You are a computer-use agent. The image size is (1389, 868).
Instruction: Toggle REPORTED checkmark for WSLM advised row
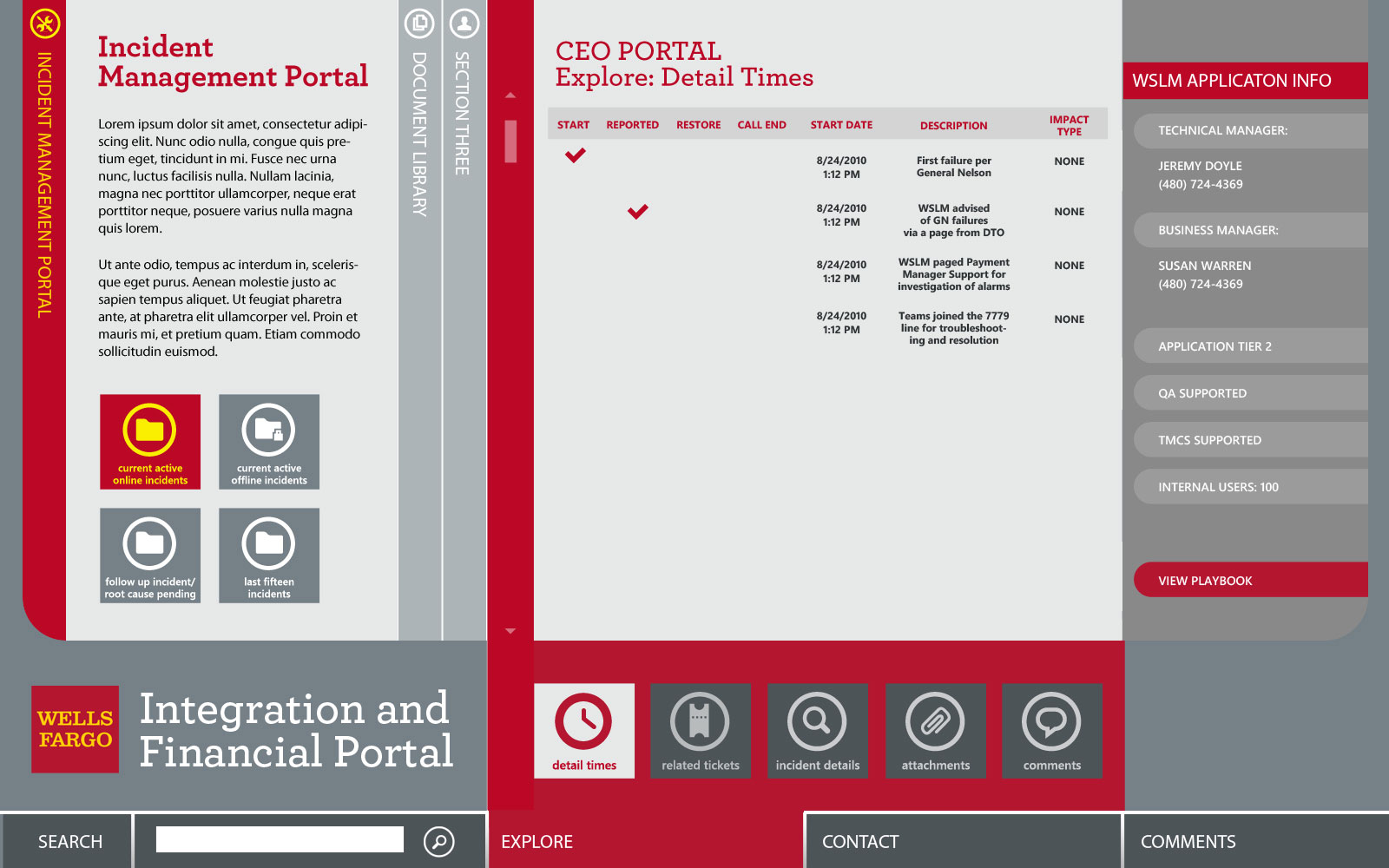point(638,211)
